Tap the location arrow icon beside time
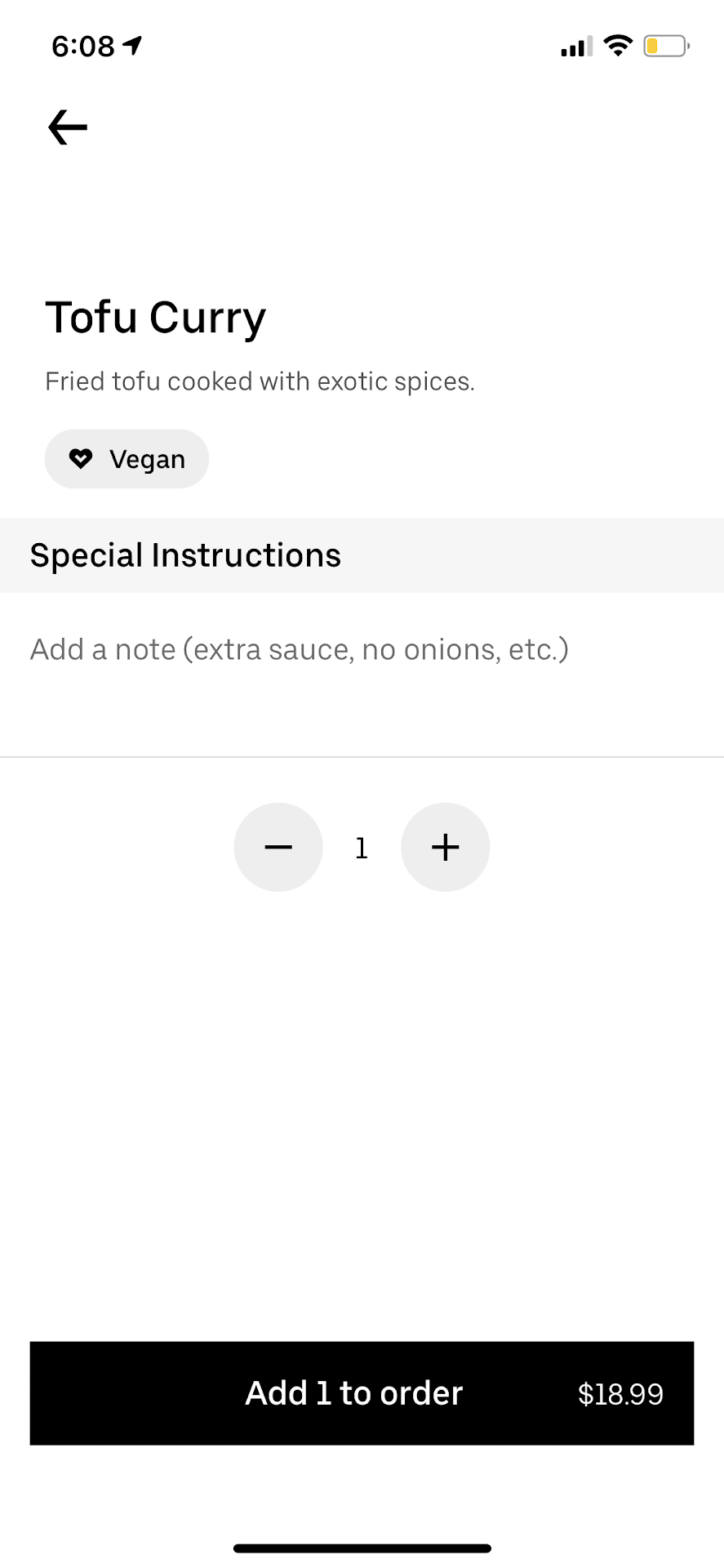Screen dimensions: 724x1568 pos(132,46)
